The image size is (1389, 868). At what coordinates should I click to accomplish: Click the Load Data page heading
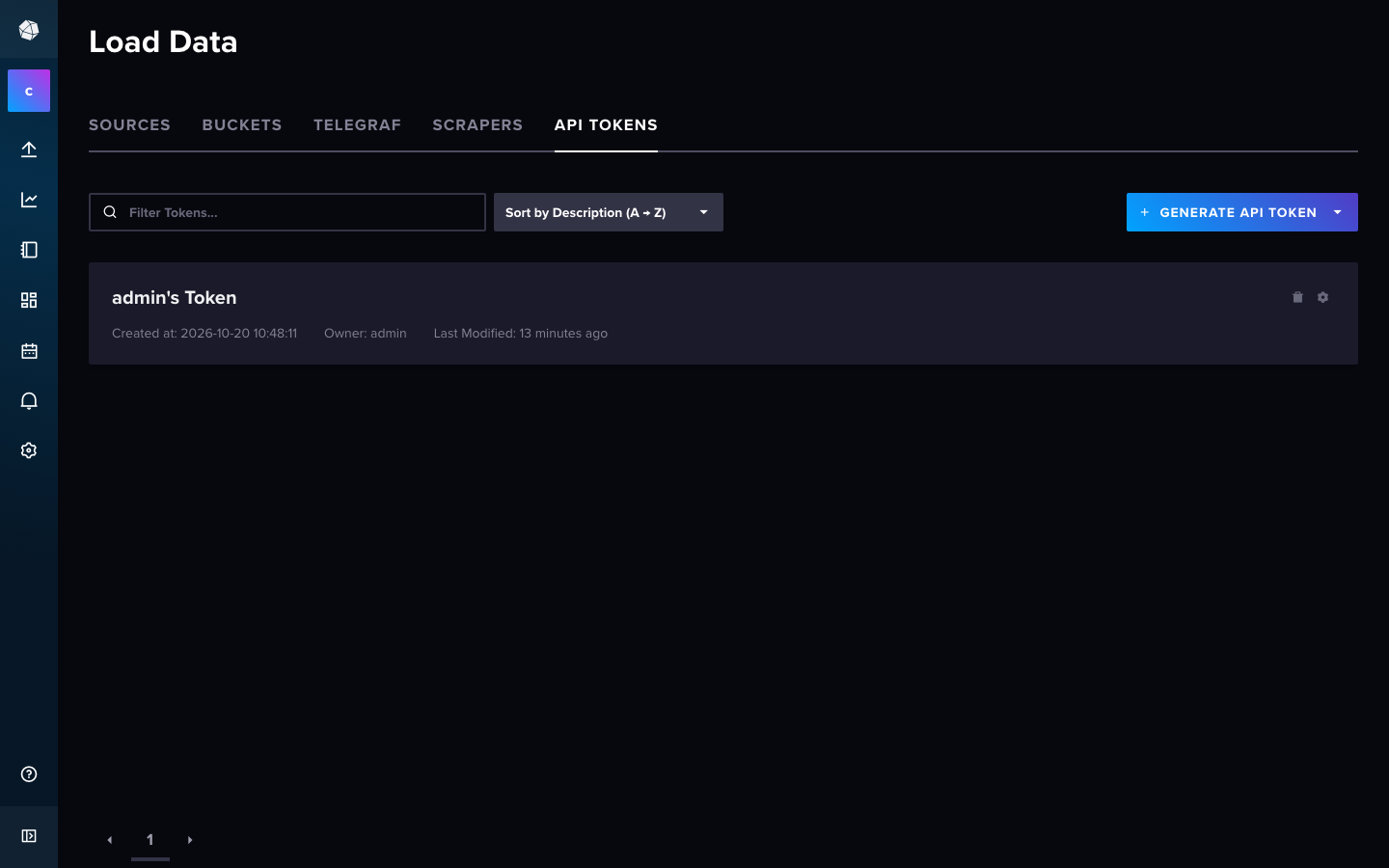(x=163, y=41)
